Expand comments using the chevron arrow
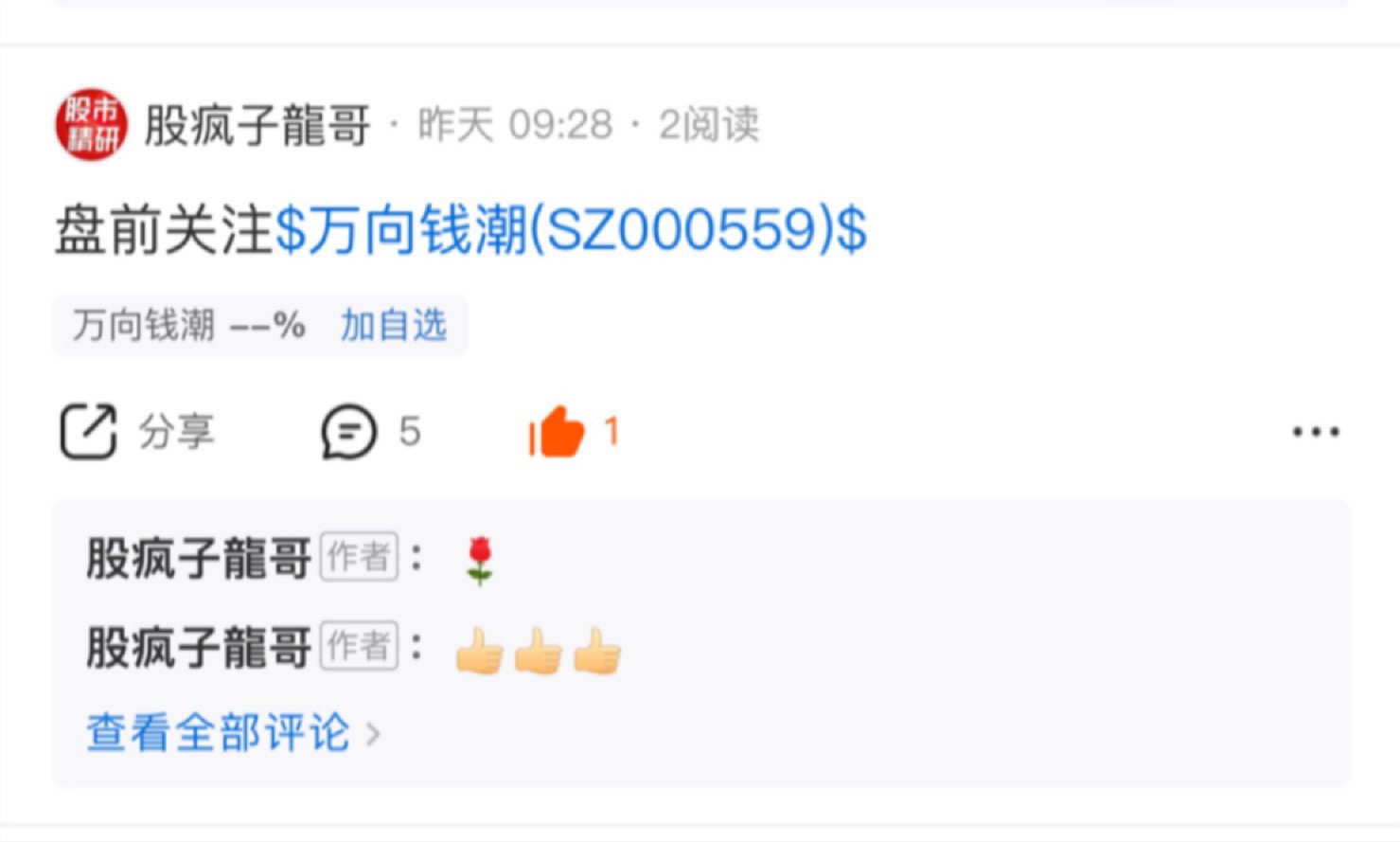 tap(373, 734)
